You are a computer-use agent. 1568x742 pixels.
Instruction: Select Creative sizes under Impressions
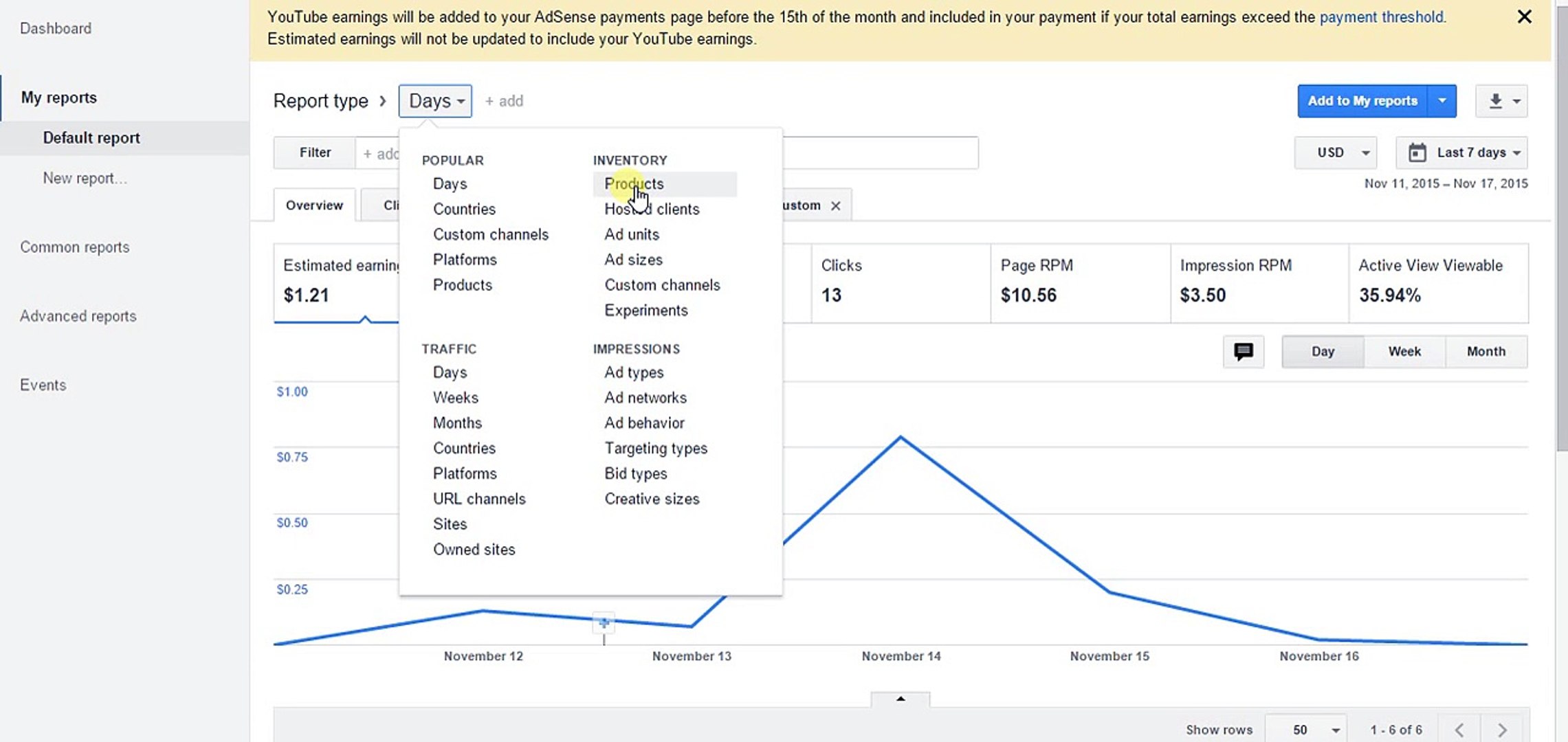click(652, 499)
